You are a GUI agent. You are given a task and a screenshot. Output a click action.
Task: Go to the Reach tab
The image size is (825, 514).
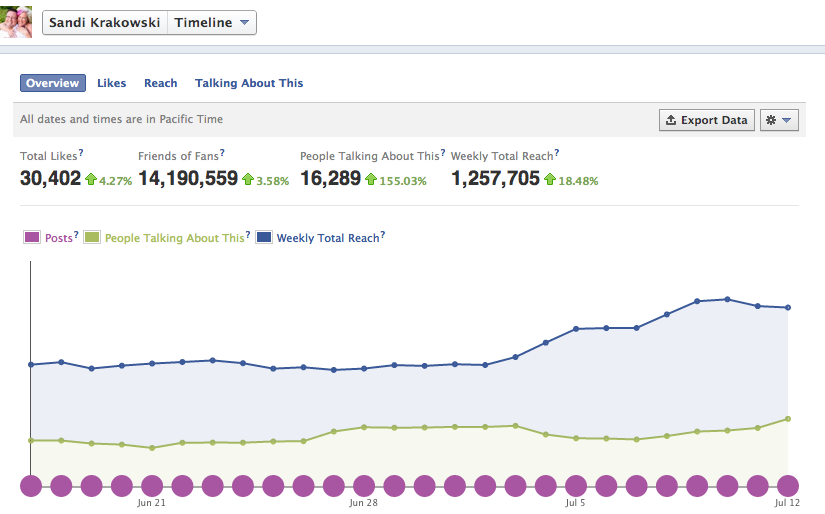pyautogui.click(x=160, y=83)
